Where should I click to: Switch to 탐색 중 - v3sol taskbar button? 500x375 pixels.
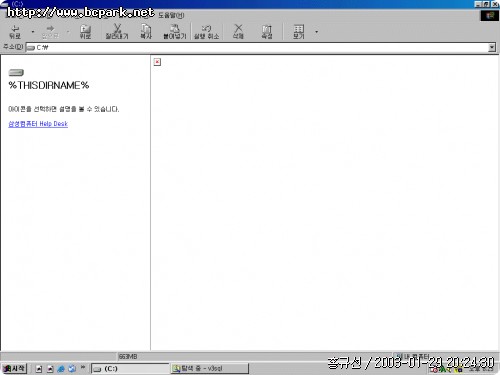pyautogui.click(x=210, y=368)
